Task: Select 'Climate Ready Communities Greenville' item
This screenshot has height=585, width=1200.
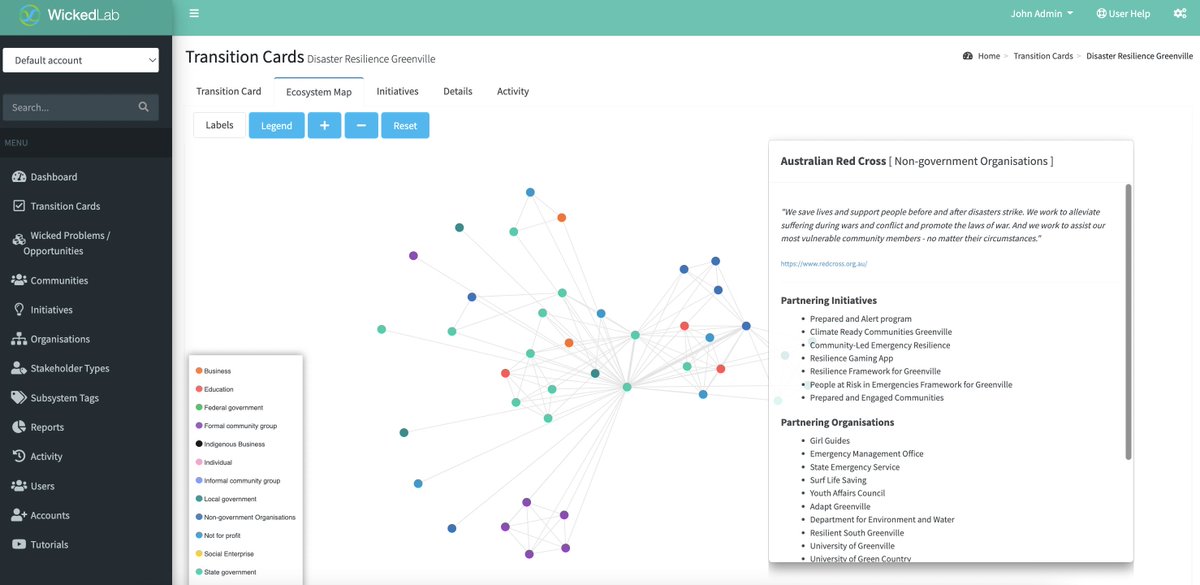Action: coord(881,332)
